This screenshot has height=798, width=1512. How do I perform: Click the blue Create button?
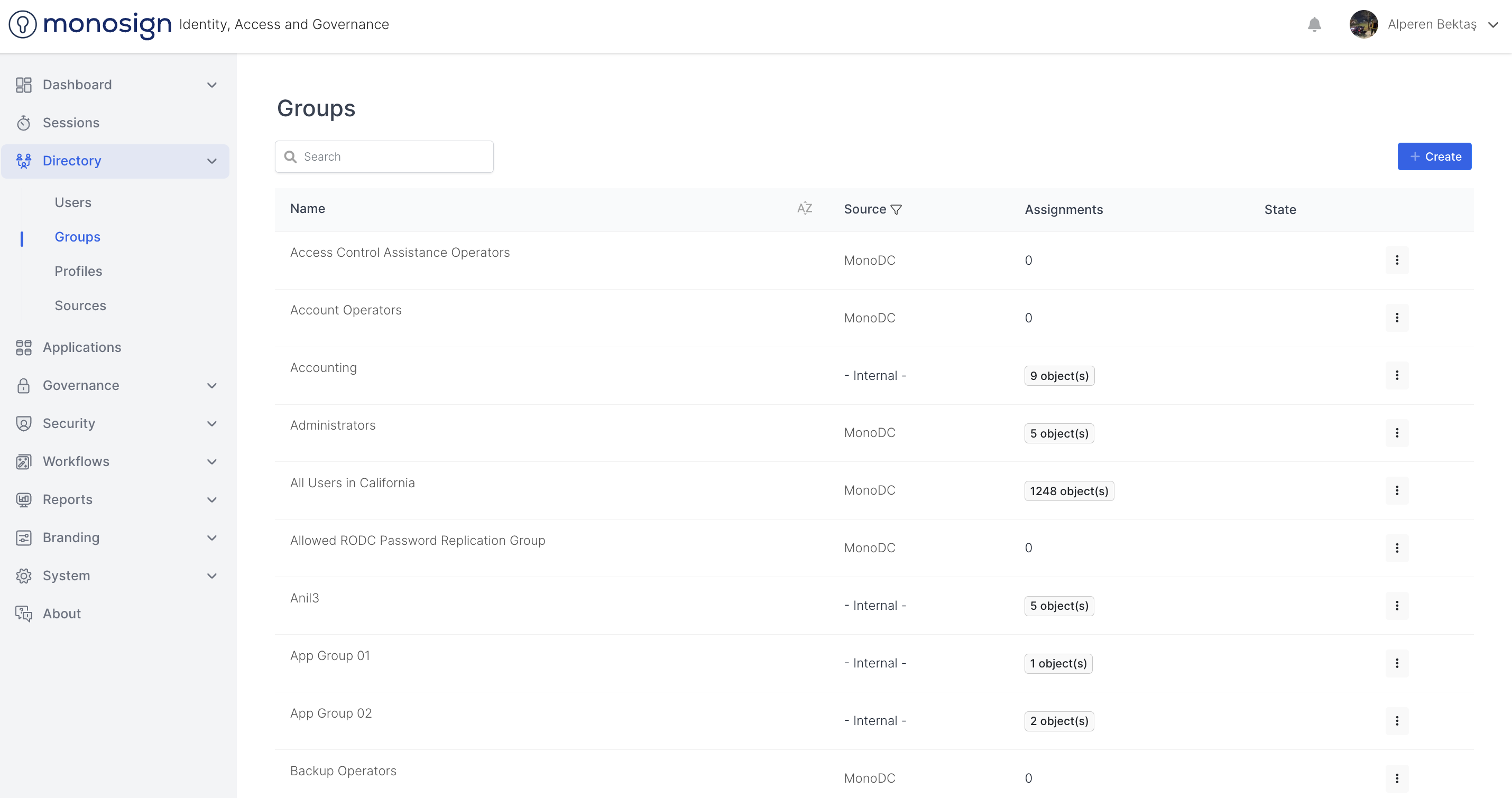point(1434,156)
